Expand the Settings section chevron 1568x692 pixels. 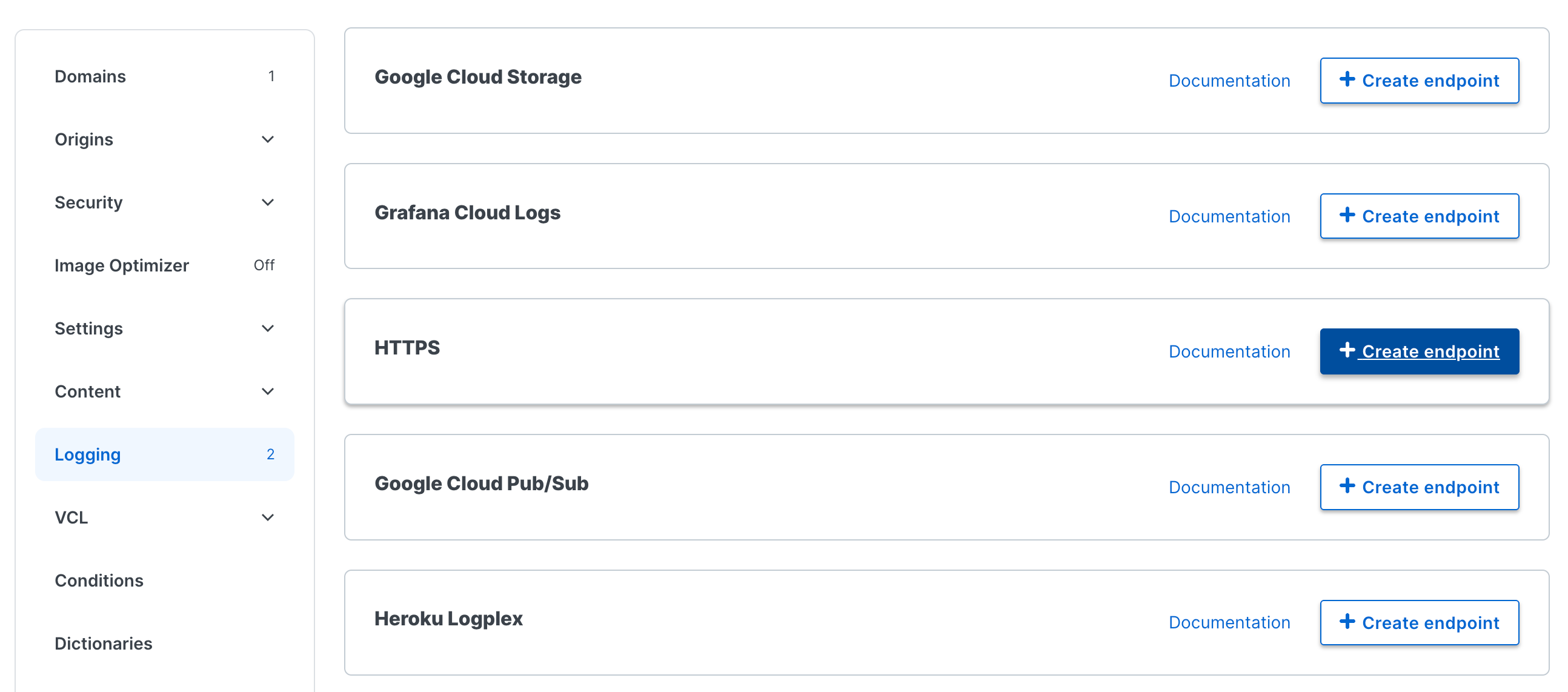click(x=267, y=328)
